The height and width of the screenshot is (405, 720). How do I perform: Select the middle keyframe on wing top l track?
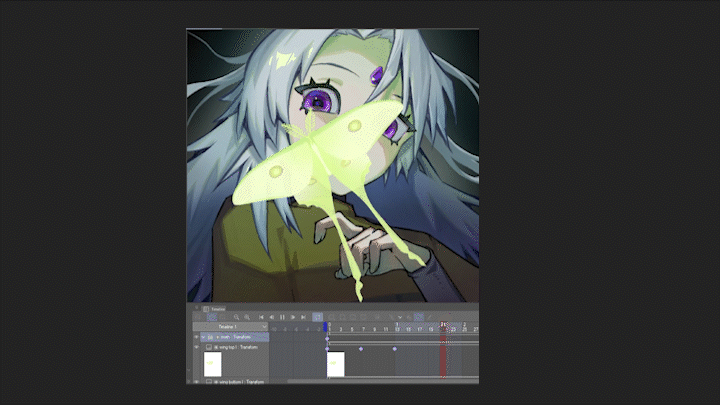pos(361,349)
